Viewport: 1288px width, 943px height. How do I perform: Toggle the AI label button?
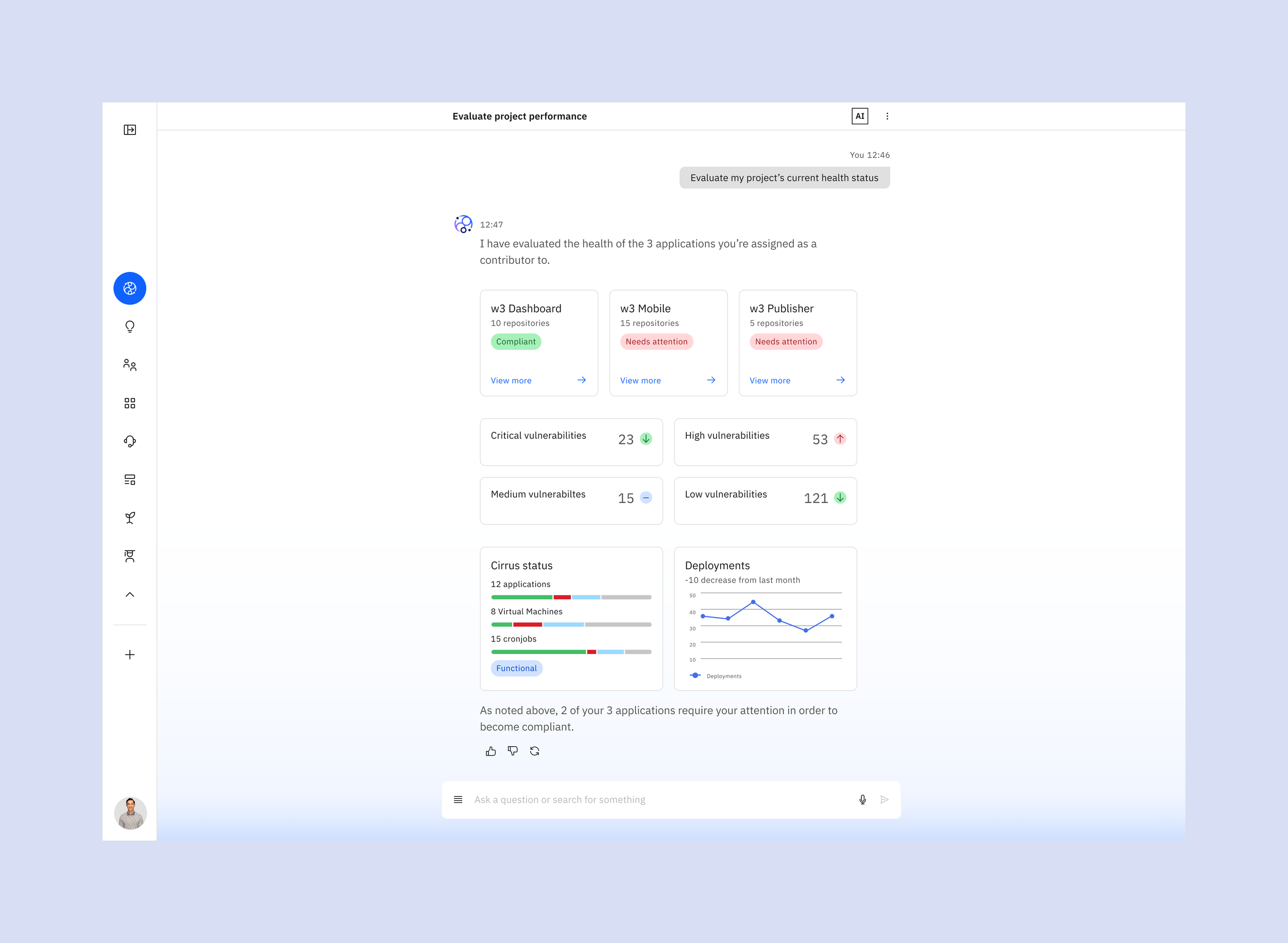tap(859, 116)
